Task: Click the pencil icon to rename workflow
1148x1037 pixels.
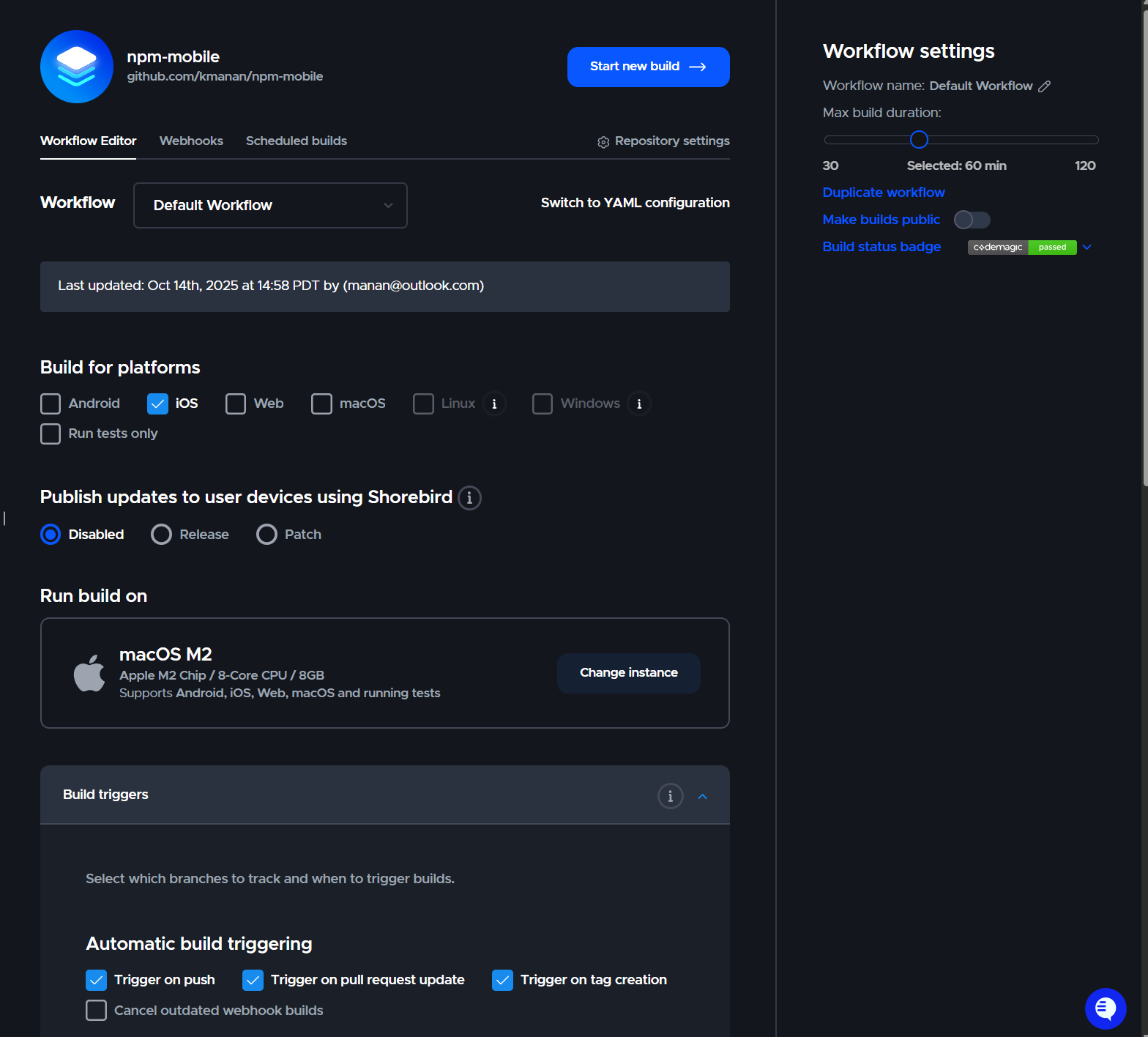Action: point(1045,86)
